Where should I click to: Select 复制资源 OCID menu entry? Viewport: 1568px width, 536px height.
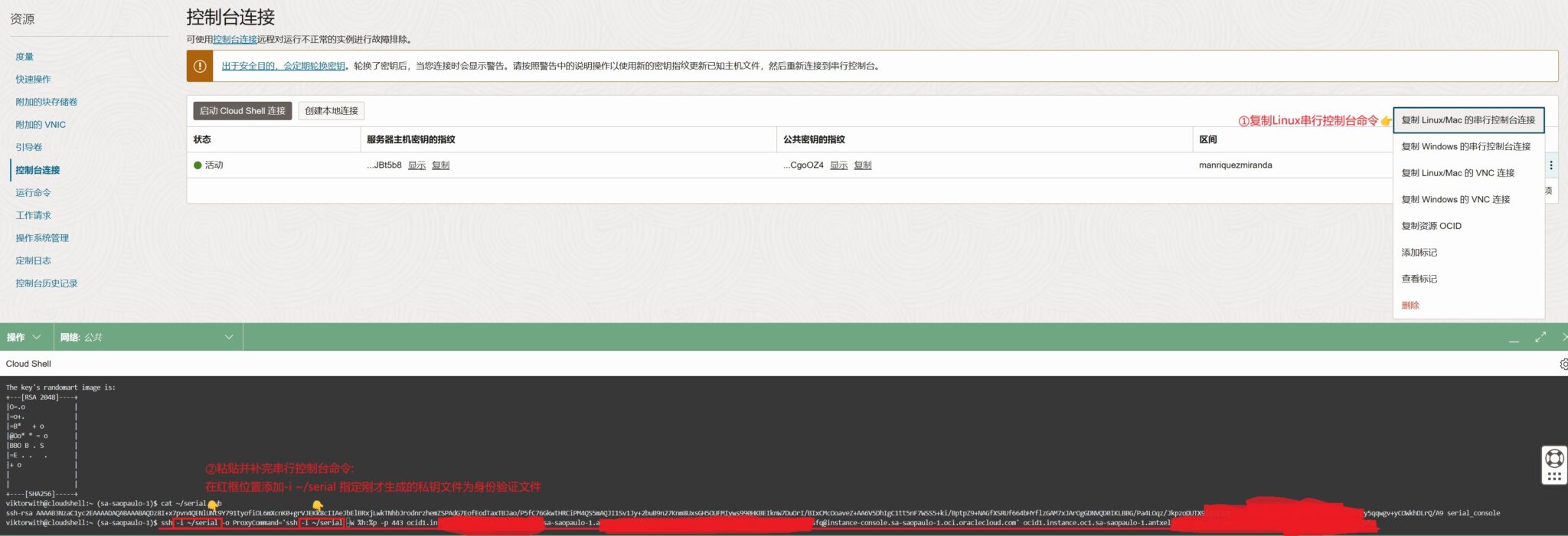pos(1431,226)
